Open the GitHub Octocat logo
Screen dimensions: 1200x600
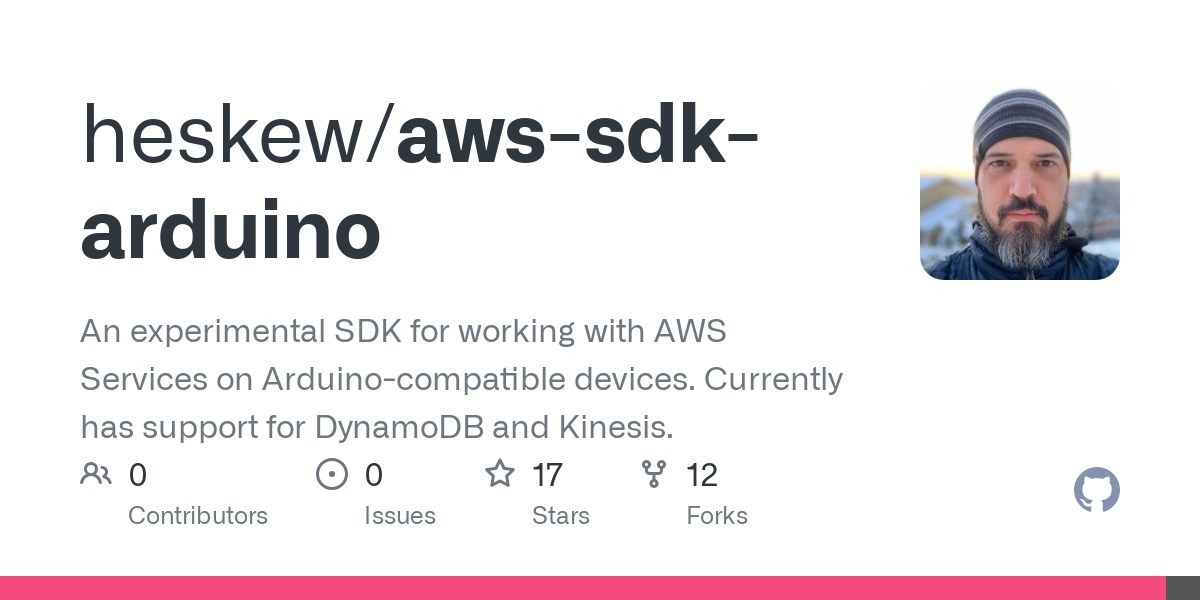[1097, 490]
